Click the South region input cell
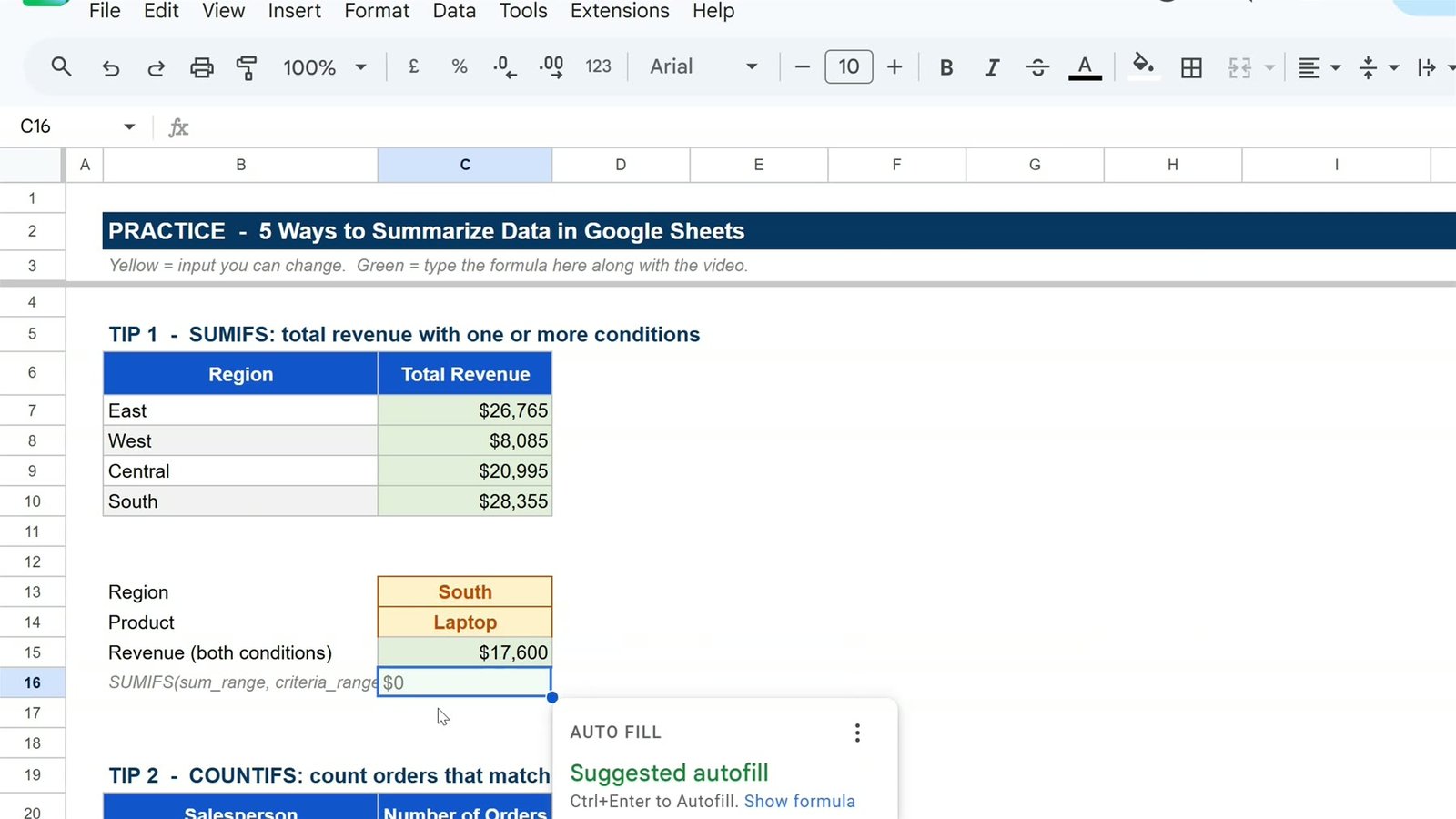Image resolution: width=1456 pixels, height=819 pixels. click(465, 591)
